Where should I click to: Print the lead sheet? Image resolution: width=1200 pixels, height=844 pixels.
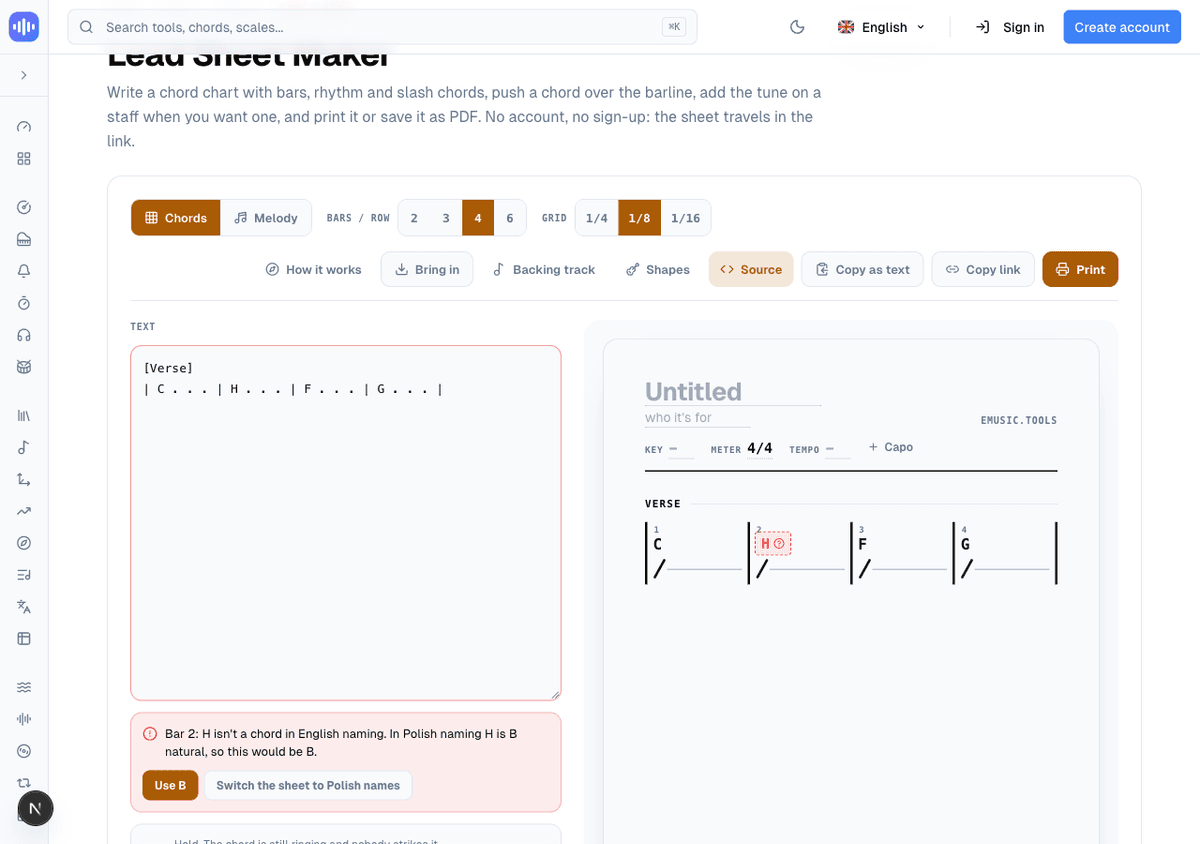pos(1080,269)
